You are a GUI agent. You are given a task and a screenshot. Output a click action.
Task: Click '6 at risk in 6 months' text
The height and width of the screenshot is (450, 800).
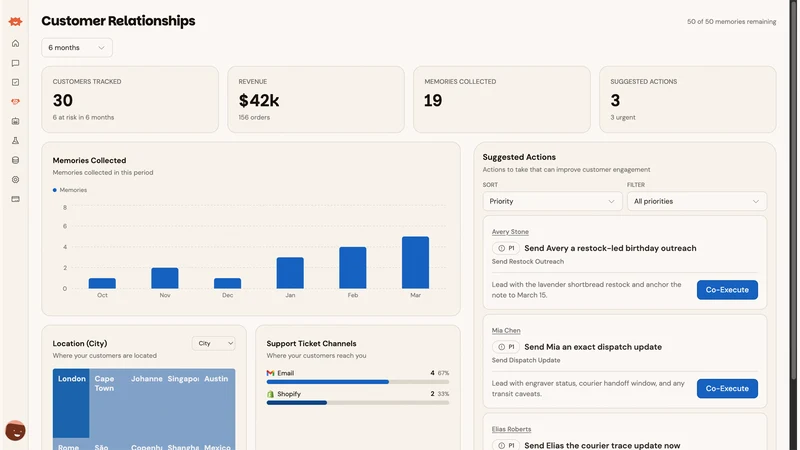(x=83, y=117)
